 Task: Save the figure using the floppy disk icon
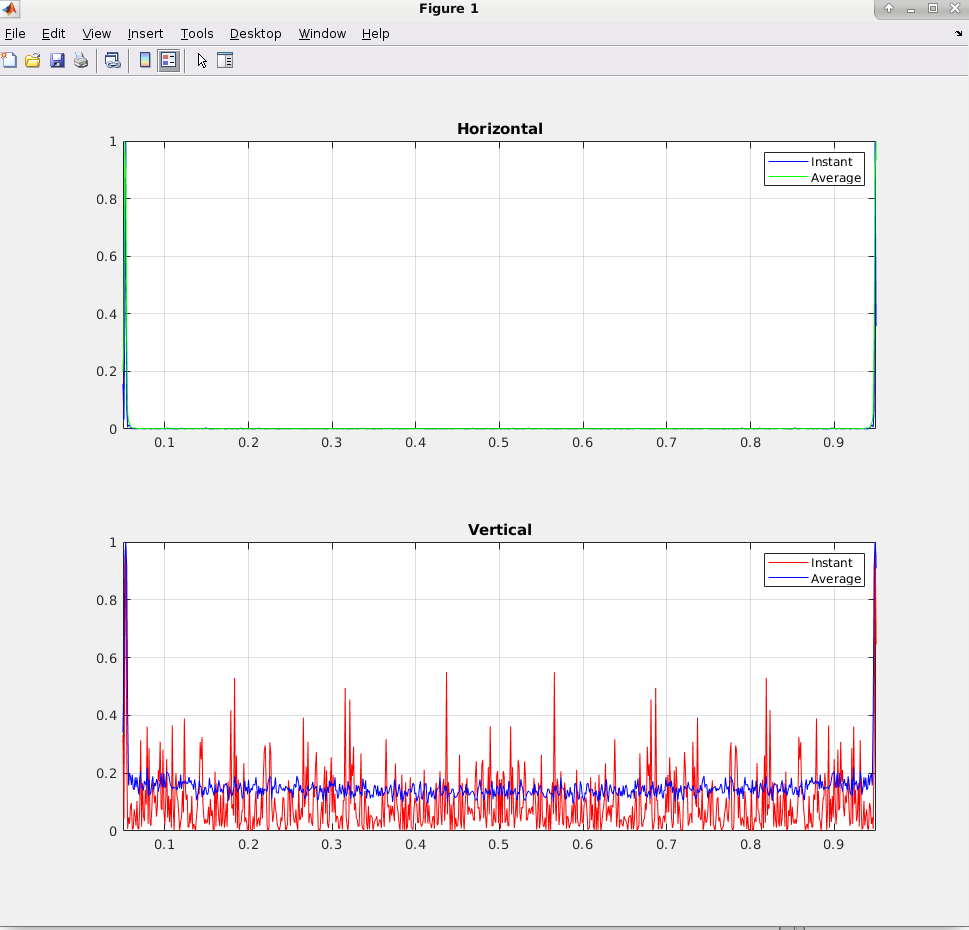coord(57,61)
